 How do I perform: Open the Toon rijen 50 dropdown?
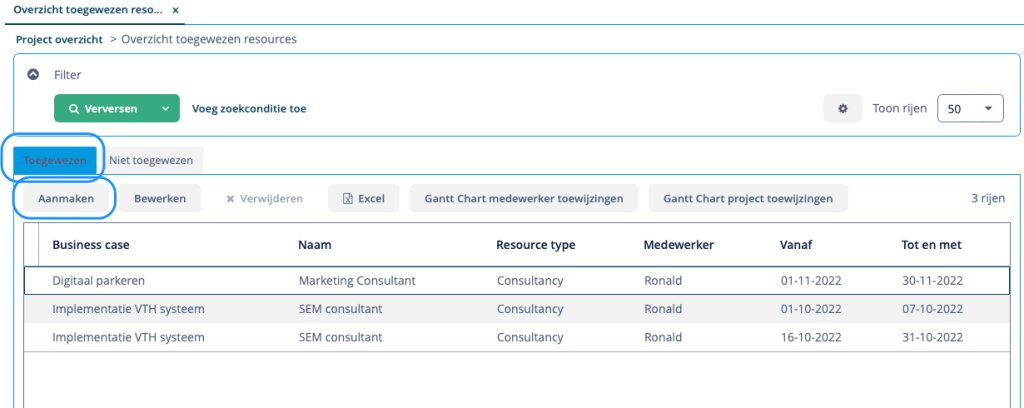coord(970,108)
